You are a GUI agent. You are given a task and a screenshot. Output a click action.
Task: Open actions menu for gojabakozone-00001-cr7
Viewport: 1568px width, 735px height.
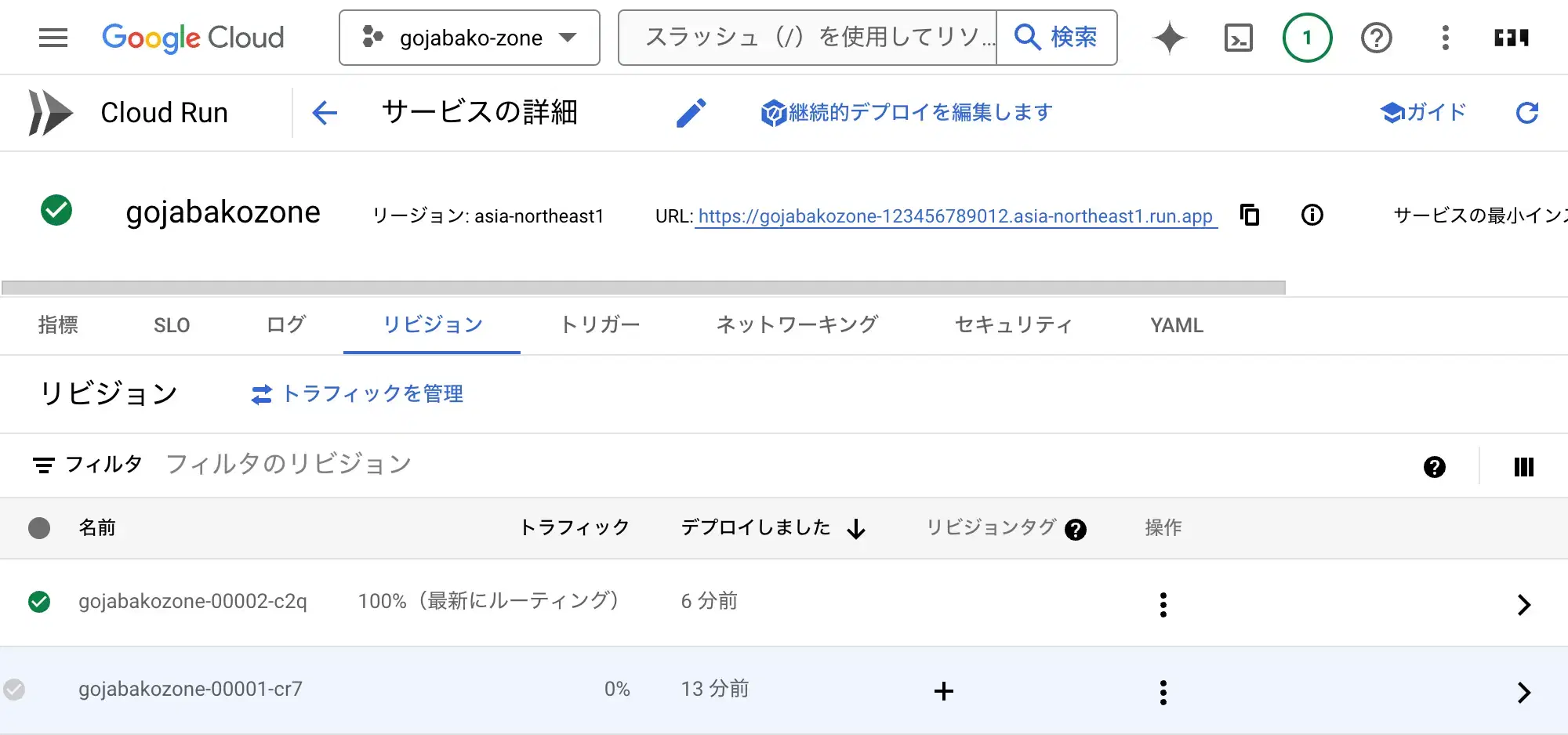point(1163,692)
